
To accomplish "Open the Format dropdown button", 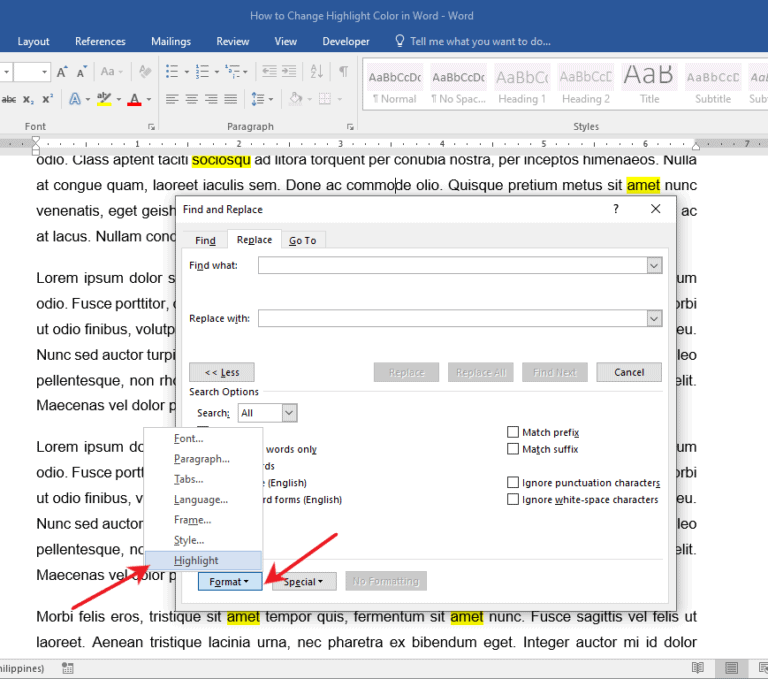I will coord(230,582).
